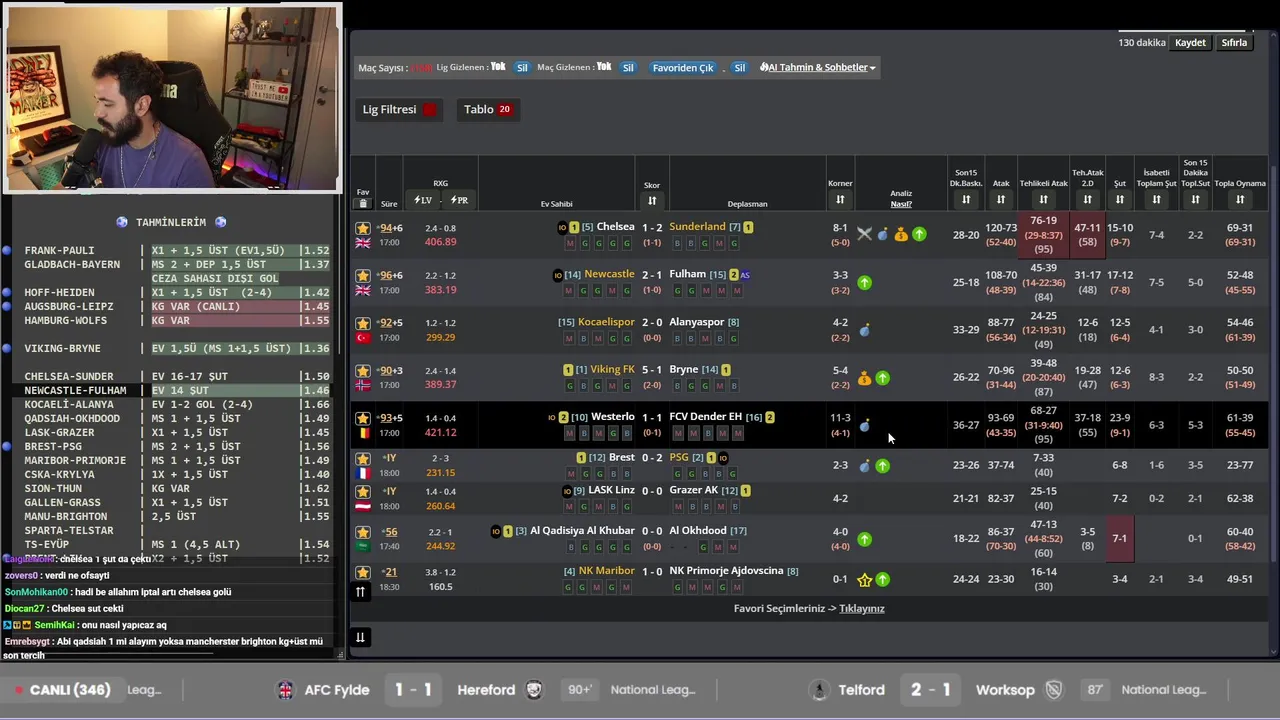The height and width of the screenshot is (720, 1280).
Task: Click money bag icon in Chelsea row
Action: [x=900, y=234]
